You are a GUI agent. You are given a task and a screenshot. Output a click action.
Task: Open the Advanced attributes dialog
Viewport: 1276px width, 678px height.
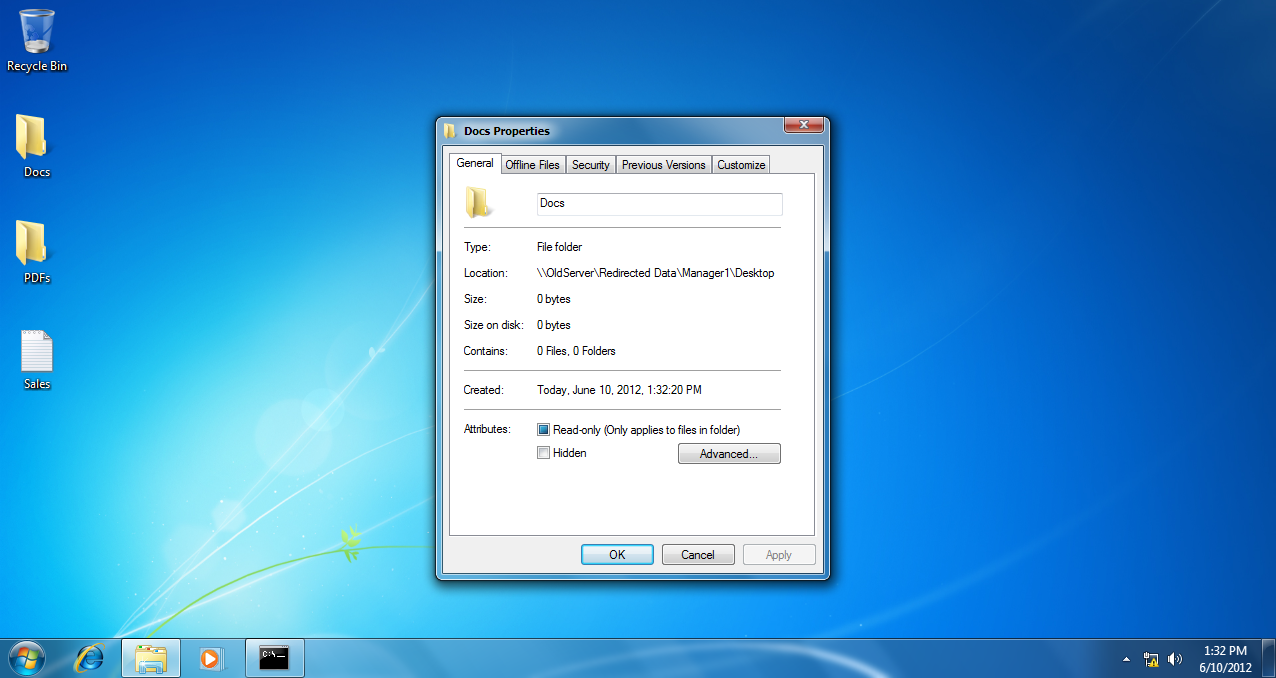tap(729, 453)
